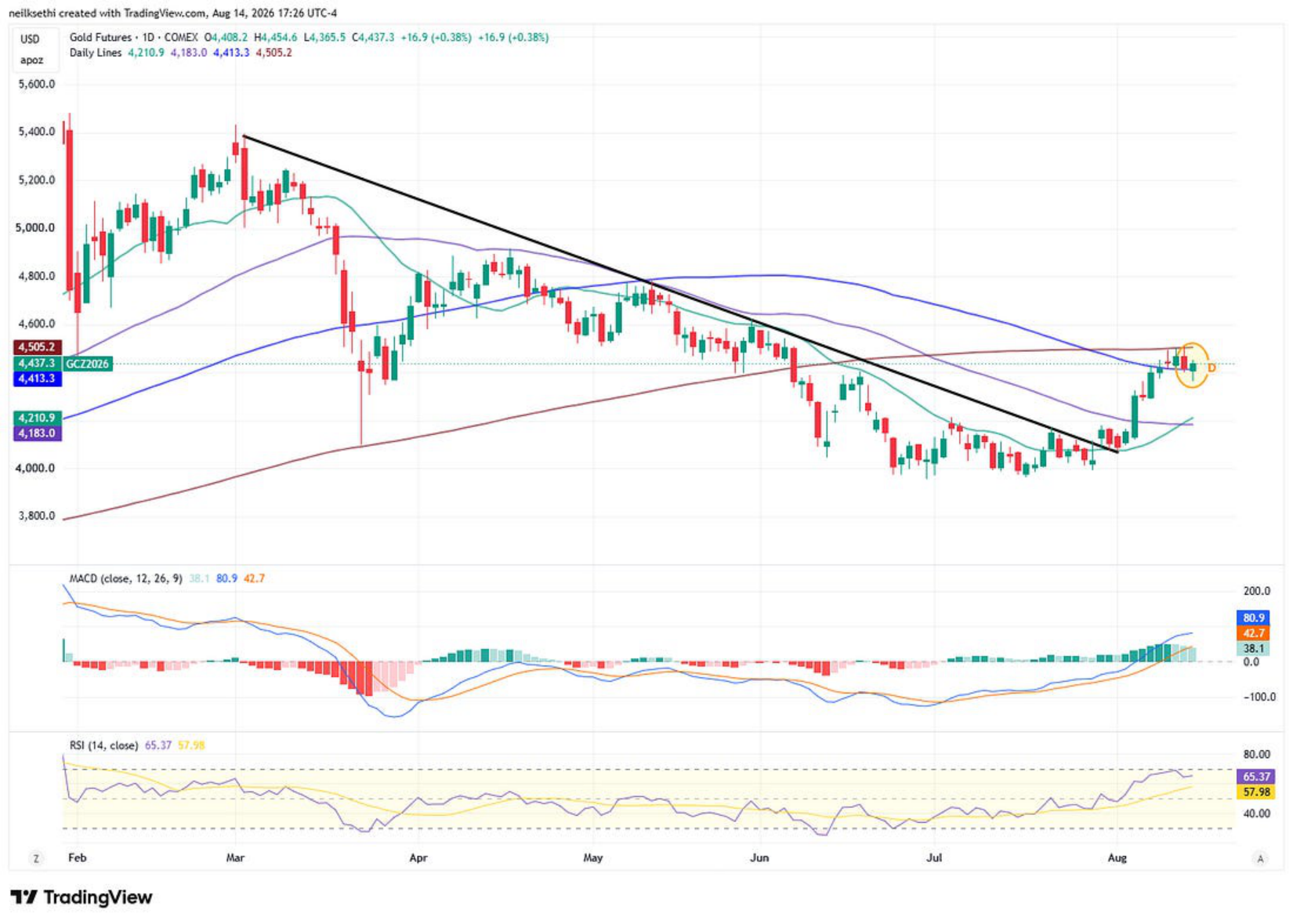The image size is (1293, 924).
Task: Click the Feb label on time axis
Action: (x=77, y=858)
